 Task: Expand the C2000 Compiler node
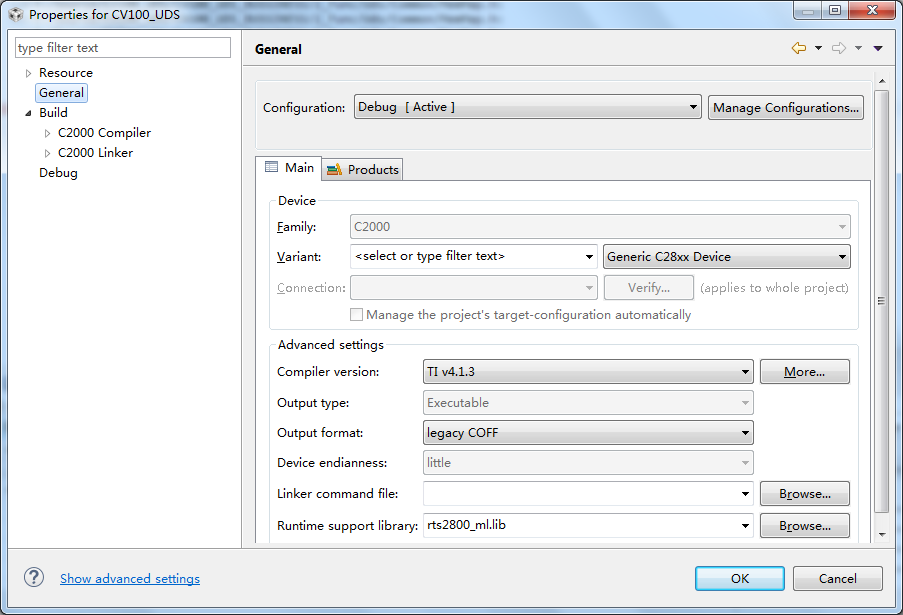click(x=47, y=133)
